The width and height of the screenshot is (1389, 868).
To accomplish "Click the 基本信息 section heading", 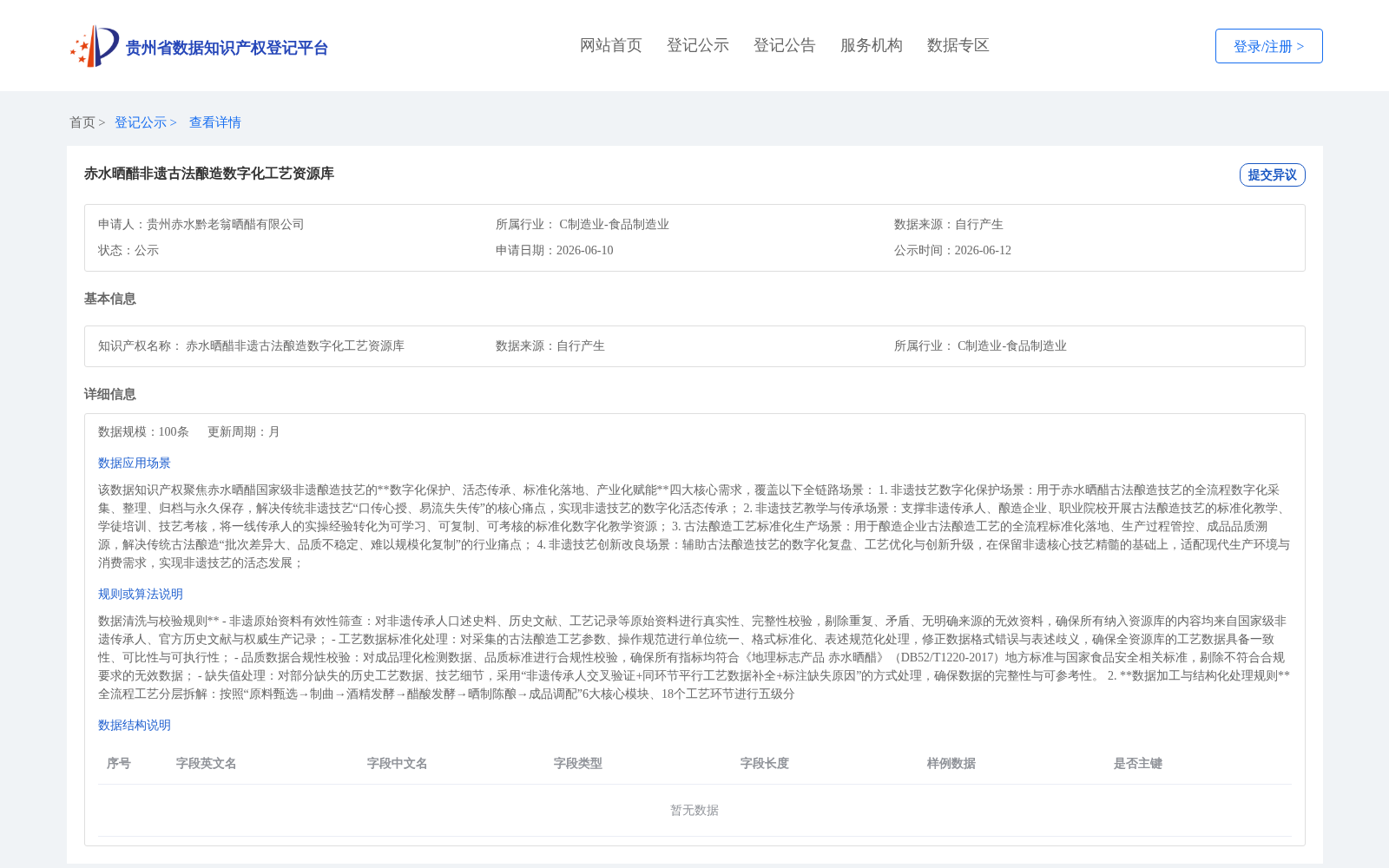I will coord(110,299).
